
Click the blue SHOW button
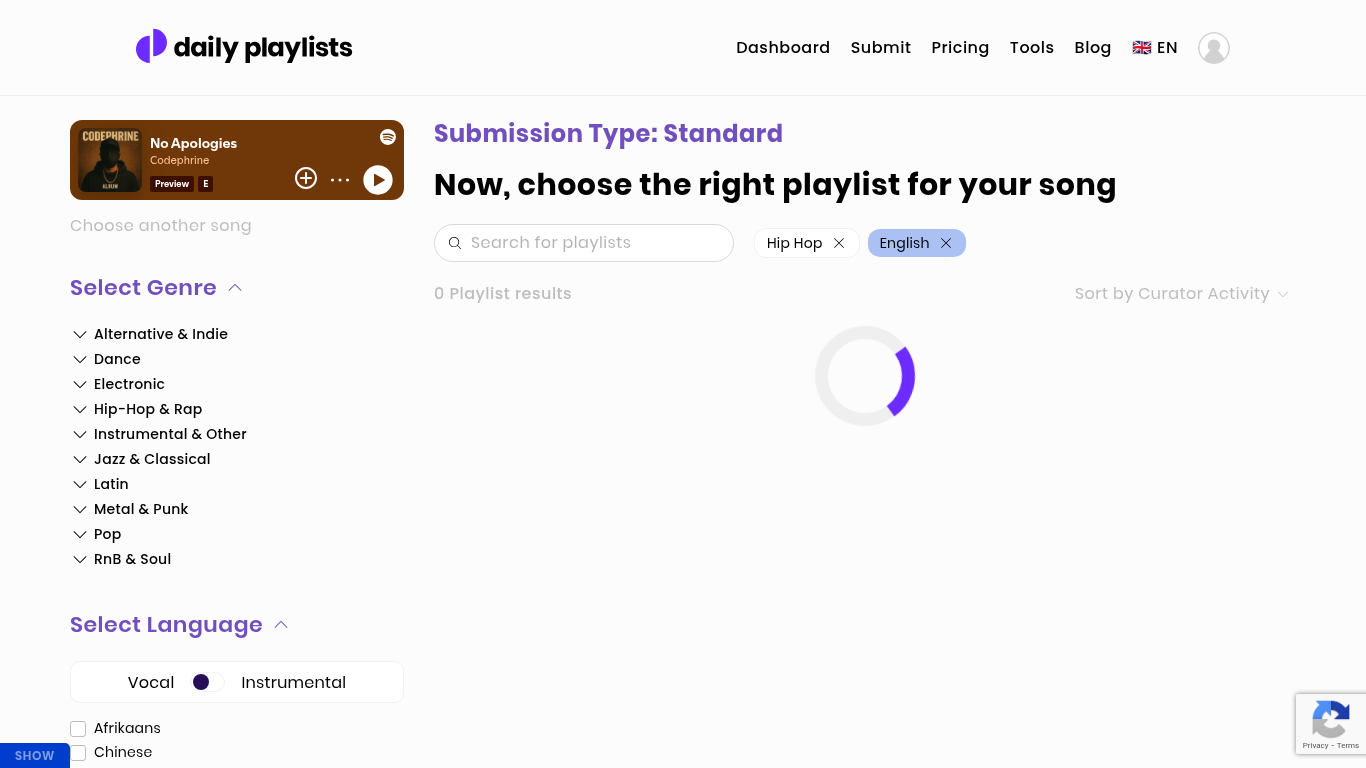point(35,756)
